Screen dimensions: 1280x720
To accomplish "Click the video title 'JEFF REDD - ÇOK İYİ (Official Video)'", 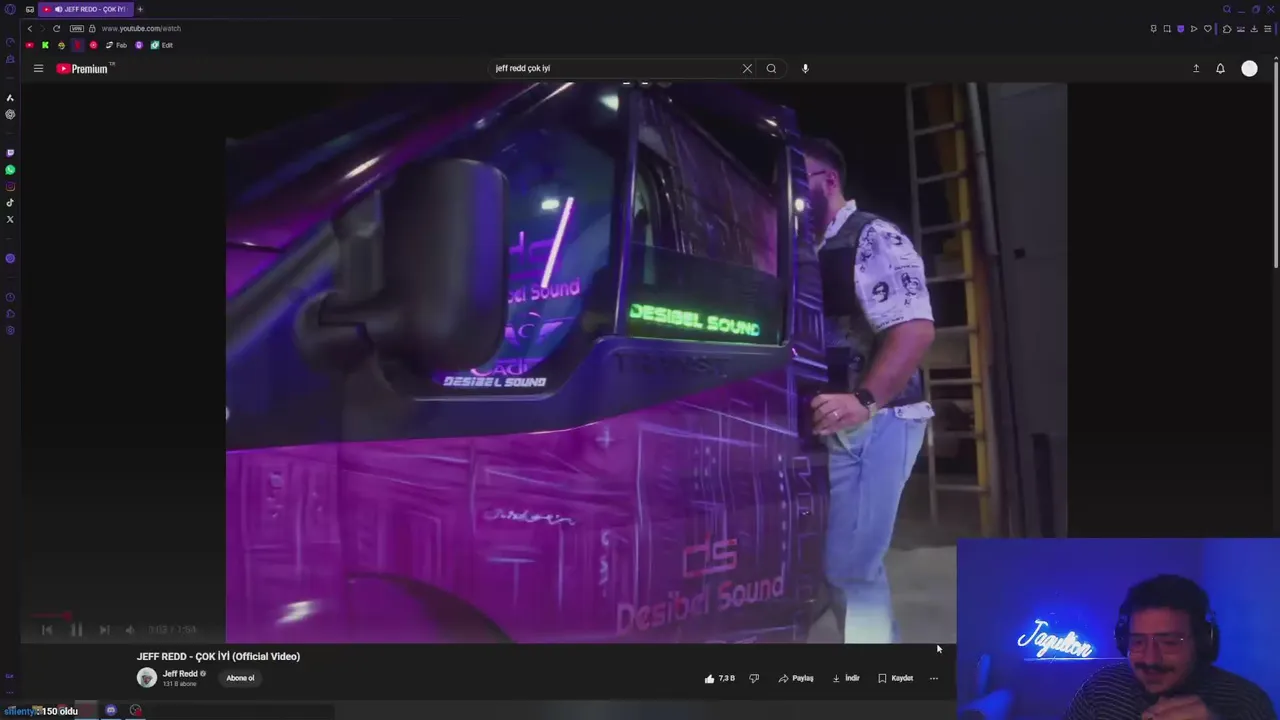I will click(x=218, y=656).
